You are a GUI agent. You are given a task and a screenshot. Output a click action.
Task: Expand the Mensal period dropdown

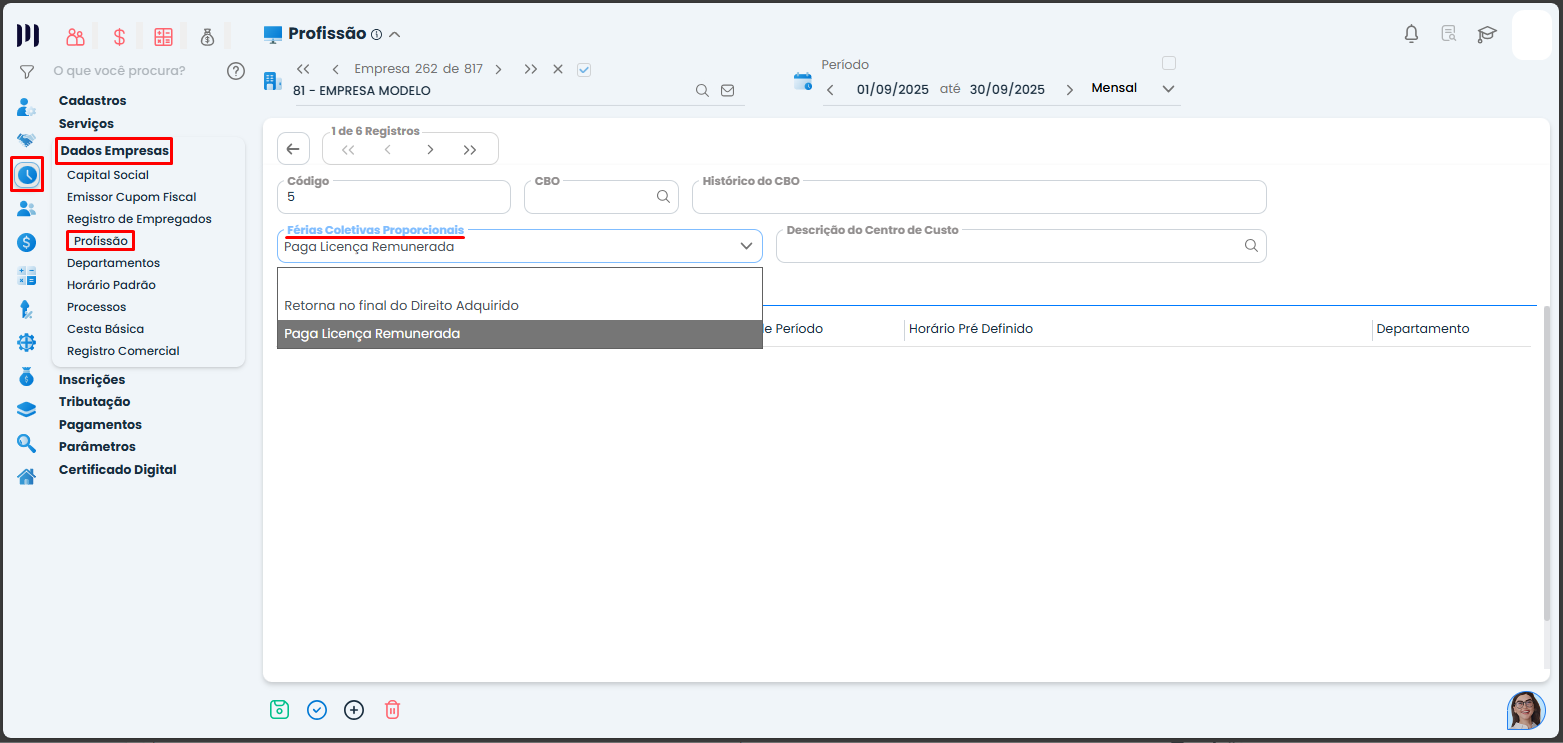1168,89
